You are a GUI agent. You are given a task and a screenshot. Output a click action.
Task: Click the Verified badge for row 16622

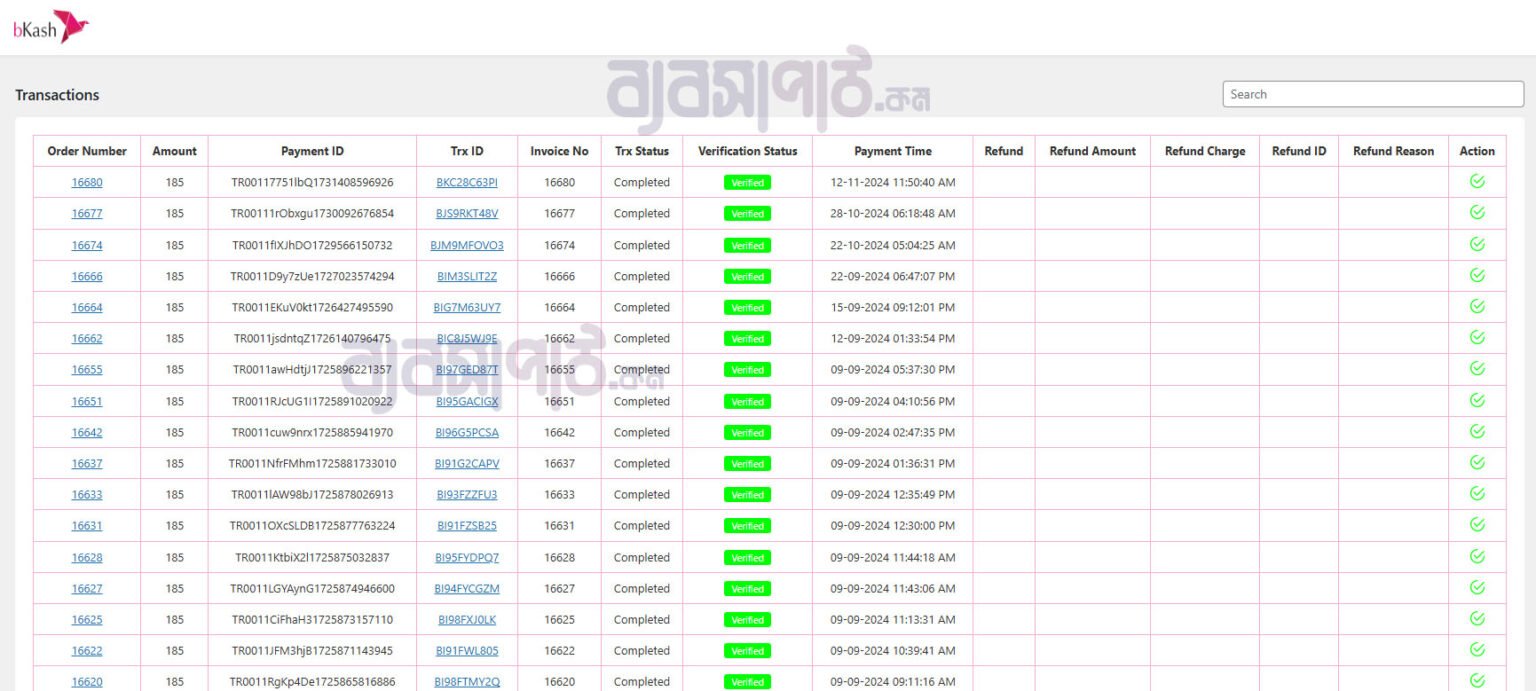[746, 650]
